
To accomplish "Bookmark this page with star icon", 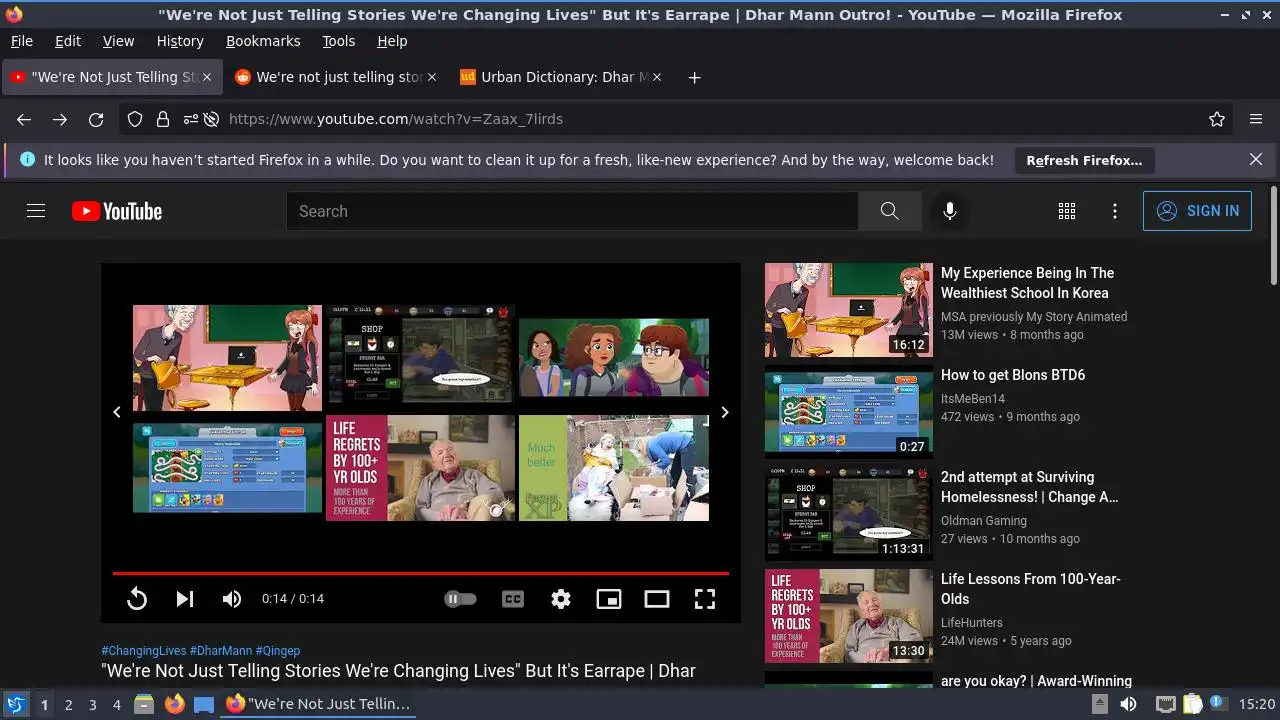I will (x=1217, y=119).
